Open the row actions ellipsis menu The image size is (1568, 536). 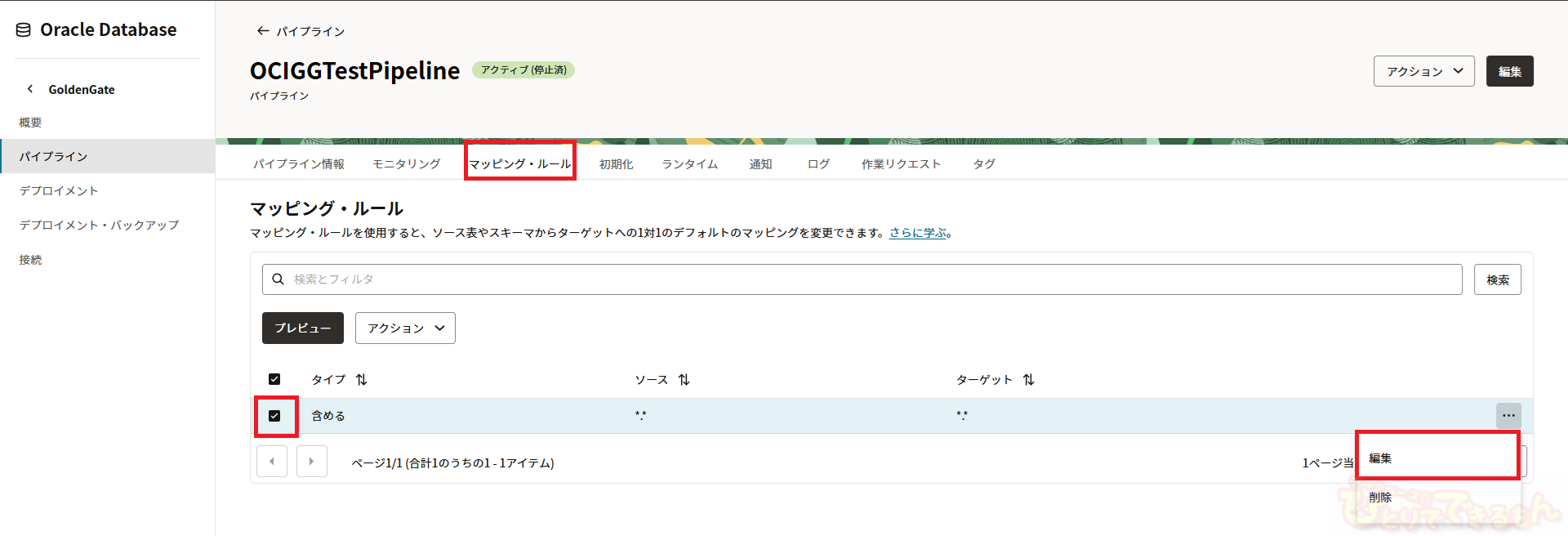(1508, 416)
